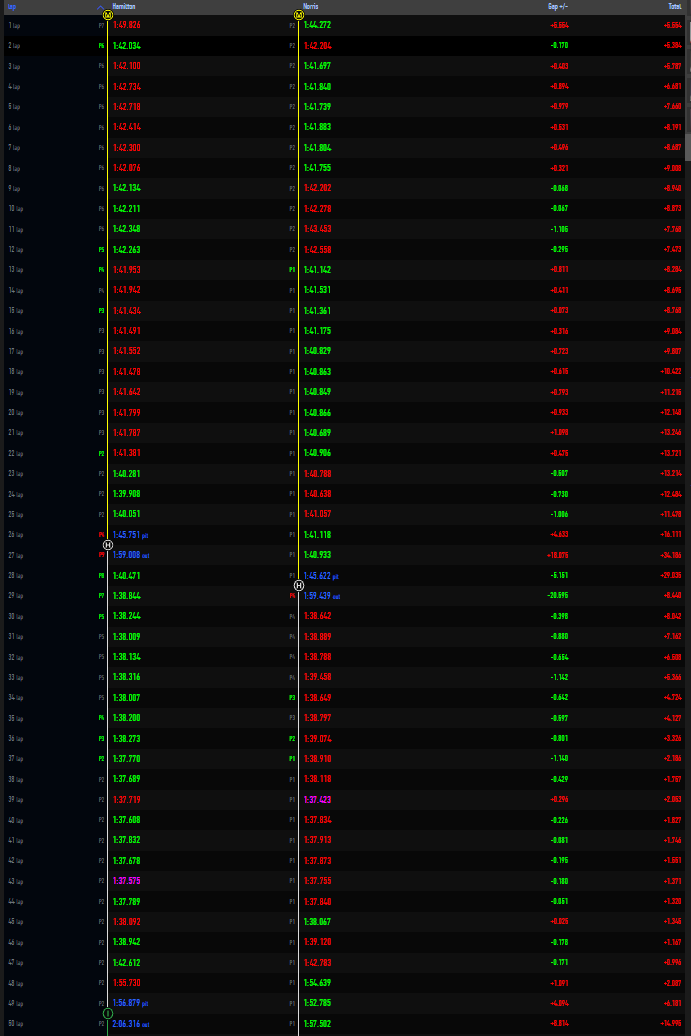691x1036 pixels.
Task: Click Hamilton's white Hard tyre marker after lap 26
Action: click(x=108, y=545)
